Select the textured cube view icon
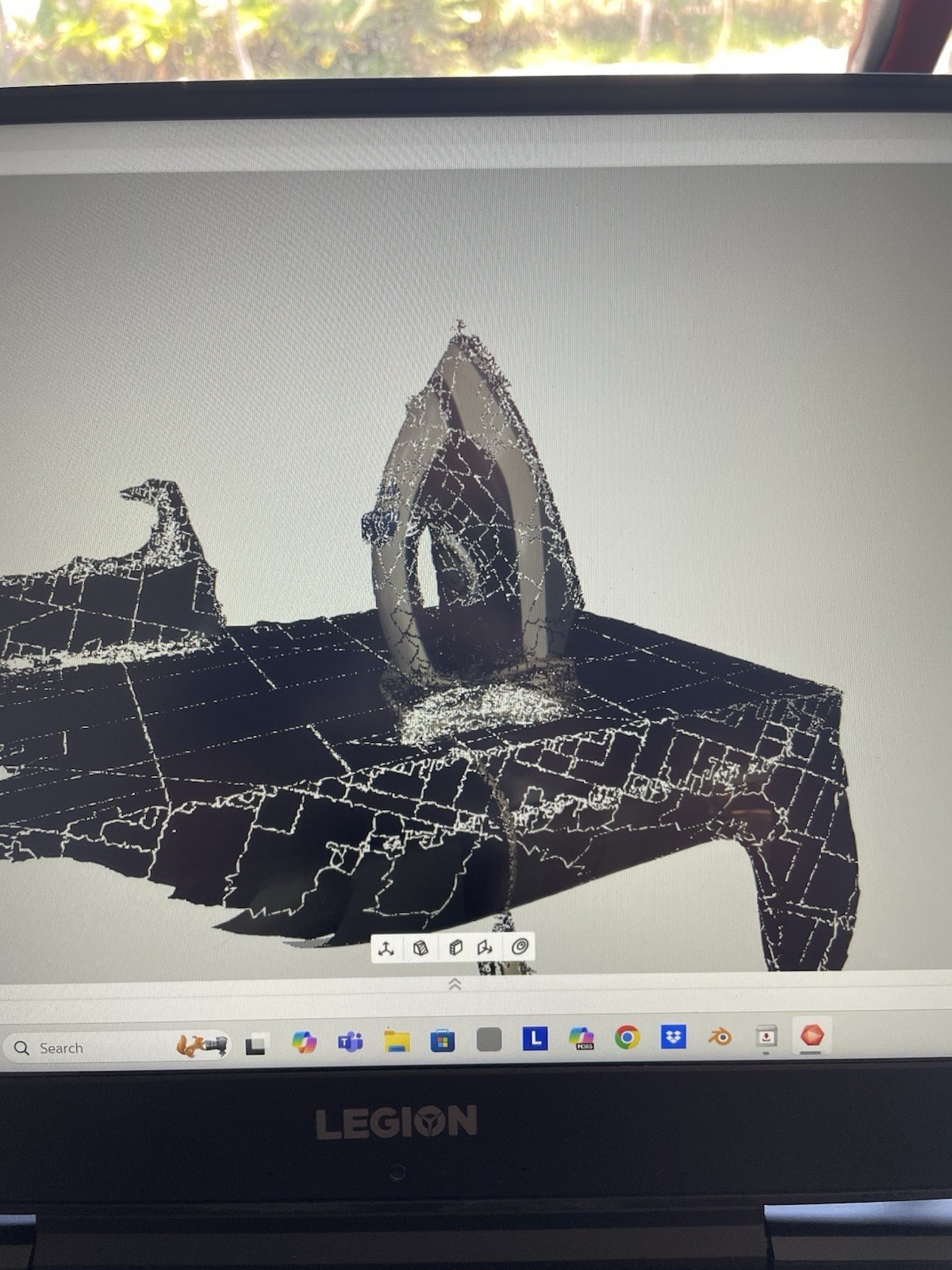Image resolution: width=952 pixels, height=1270 pixels. (421, 948)
